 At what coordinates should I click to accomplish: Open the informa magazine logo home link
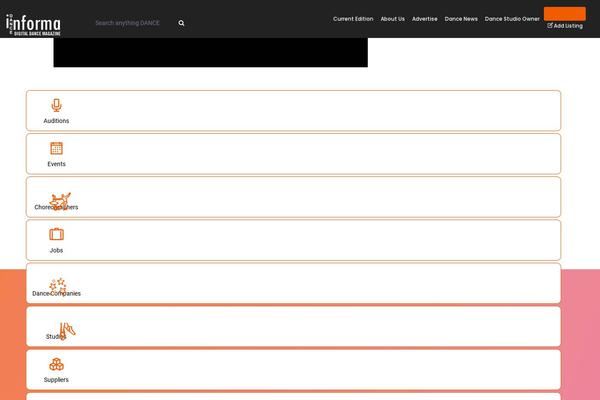pyautogui.click(x=33, y=24)
